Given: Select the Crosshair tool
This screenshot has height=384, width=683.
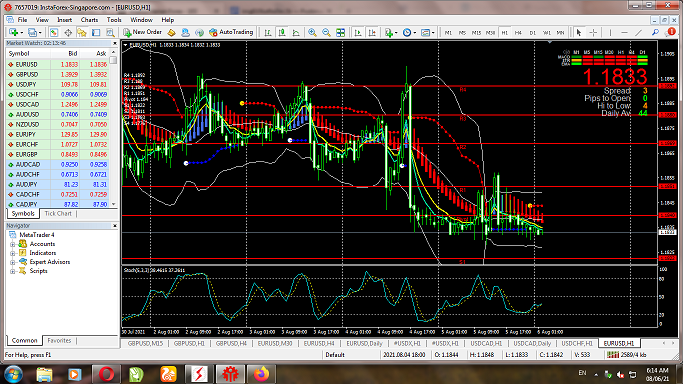Looking at the screenshot, I should (x=593, y=32).
